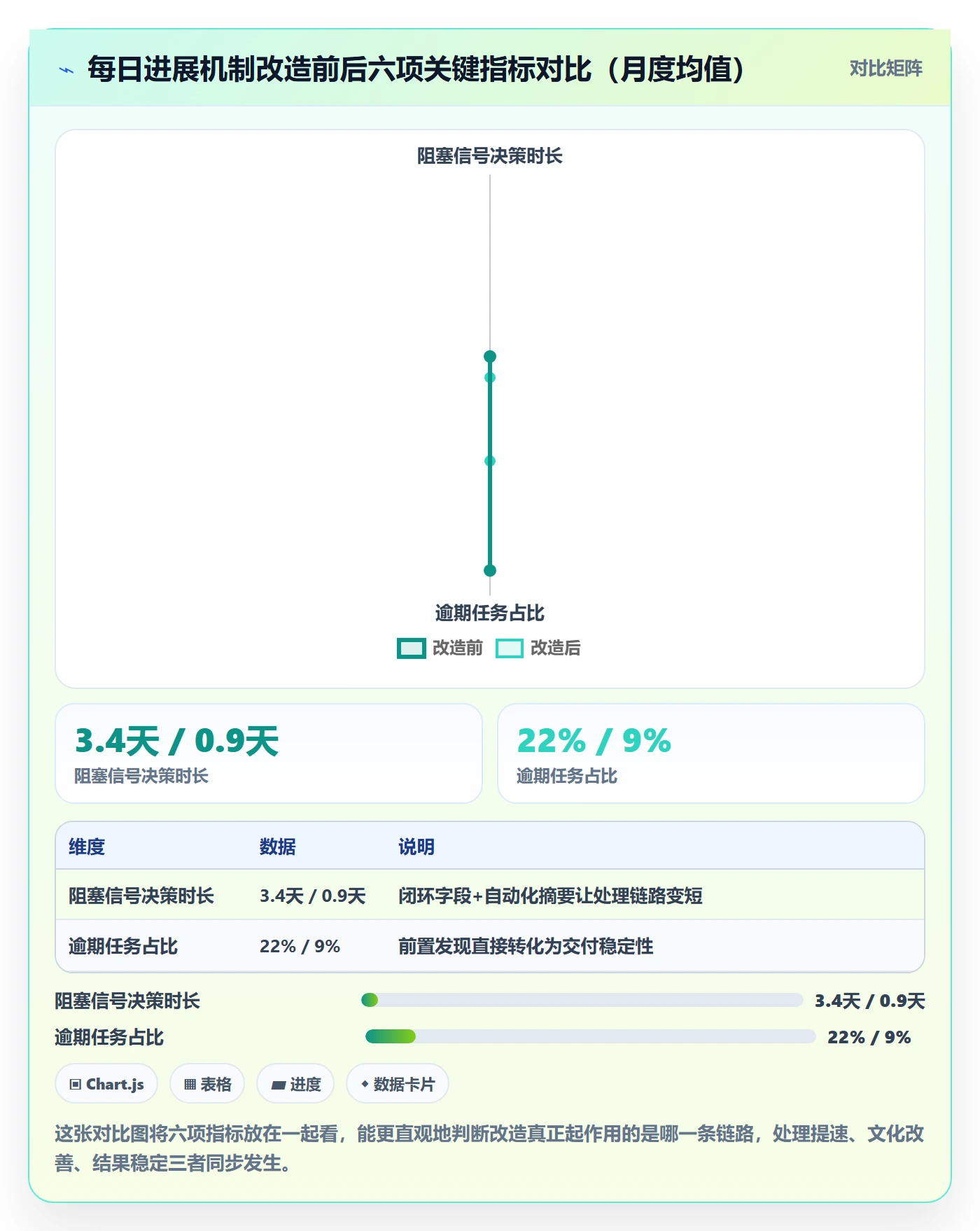Click the 说明 column header
The height and width of the screenshot is (1231, 980).
416,847
